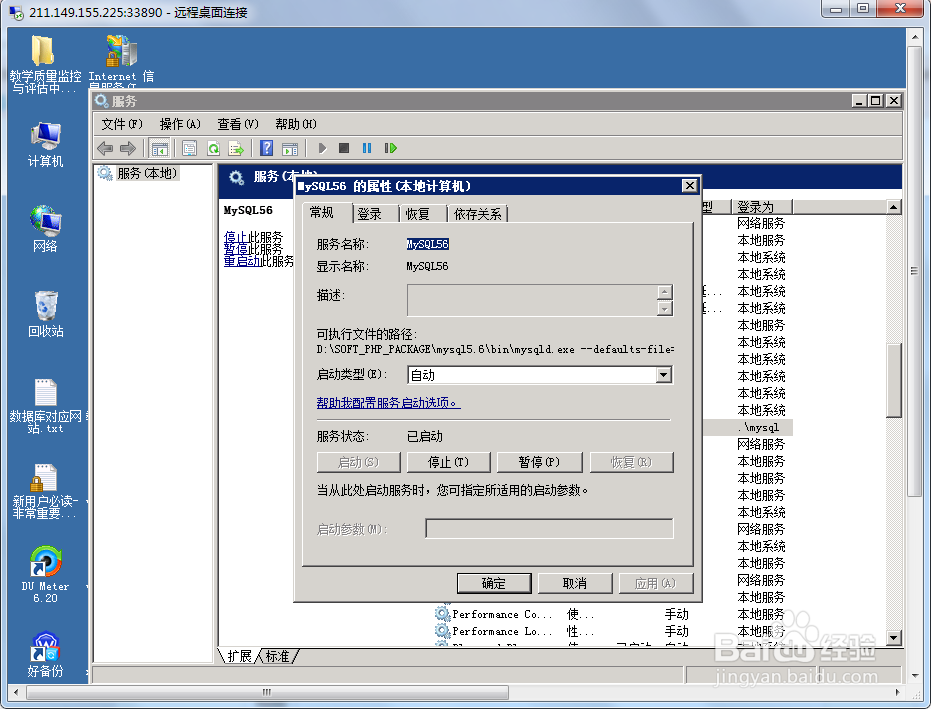This screenshot has width=931, height=709.
Task: Click Performance Co... service row icon
Action: tap(442, 613)
